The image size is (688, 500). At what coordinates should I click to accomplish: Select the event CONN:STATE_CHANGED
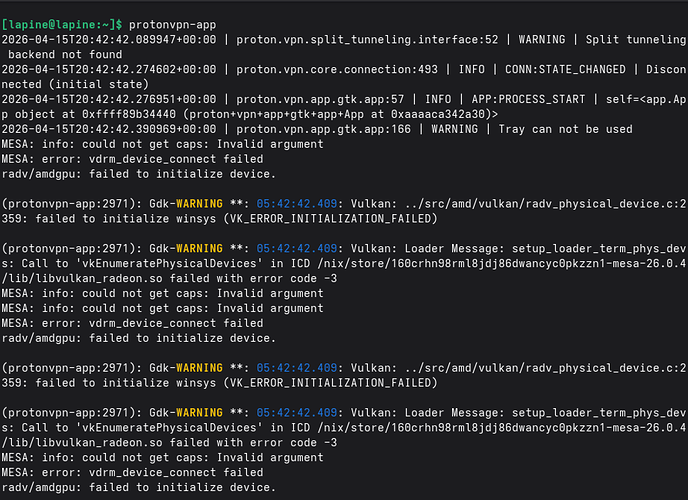tap(565, 69)
